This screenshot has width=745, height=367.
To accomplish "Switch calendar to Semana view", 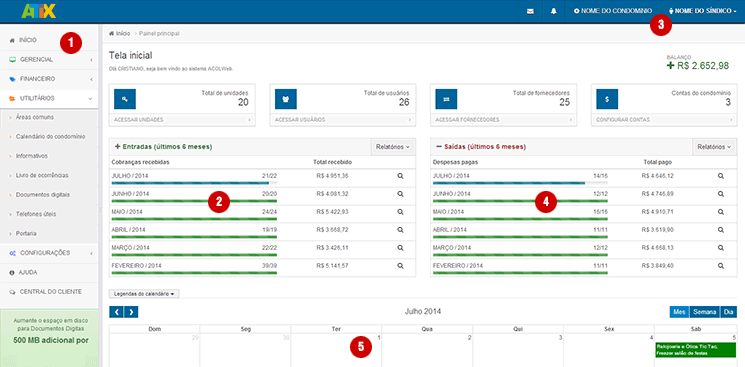I will tap(705, 312).
